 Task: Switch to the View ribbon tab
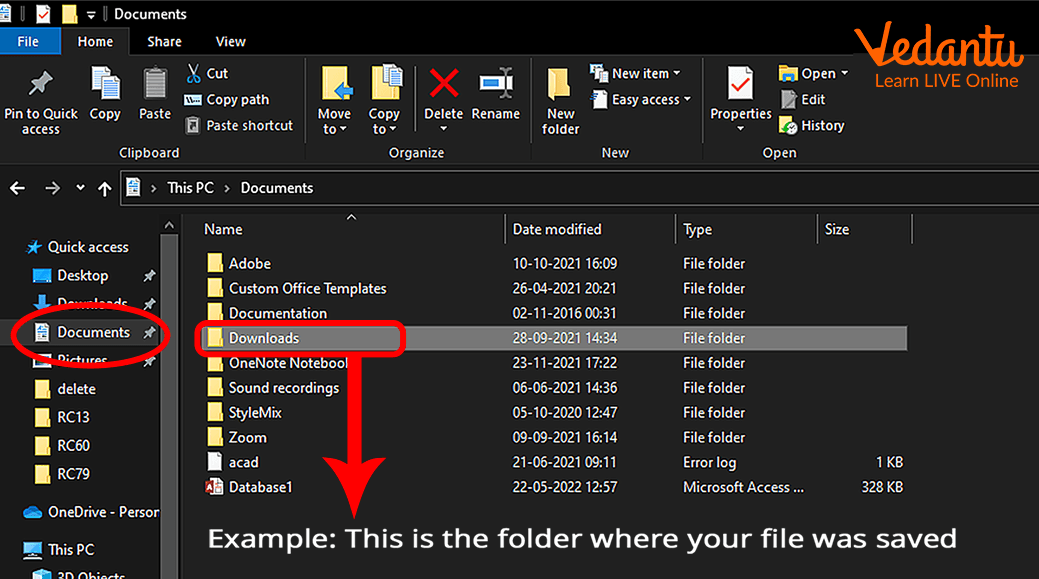click(x=230, y=41)
